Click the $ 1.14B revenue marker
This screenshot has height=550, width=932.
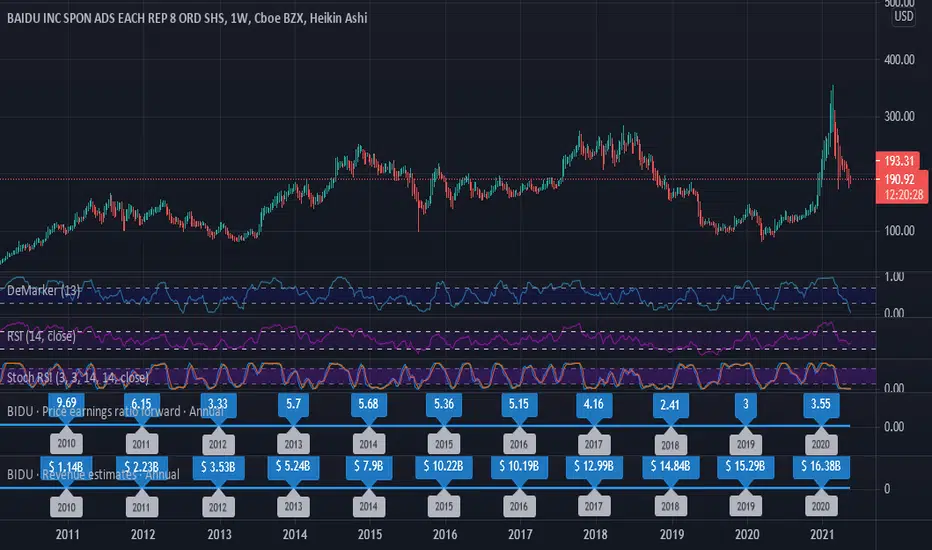pos(66,467)
